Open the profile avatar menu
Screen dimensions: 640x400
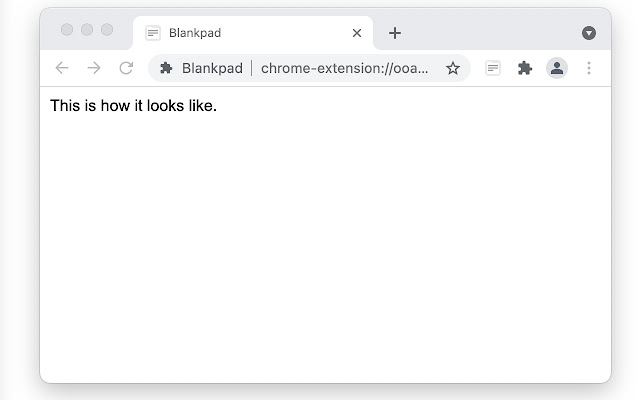click(557, 68)
